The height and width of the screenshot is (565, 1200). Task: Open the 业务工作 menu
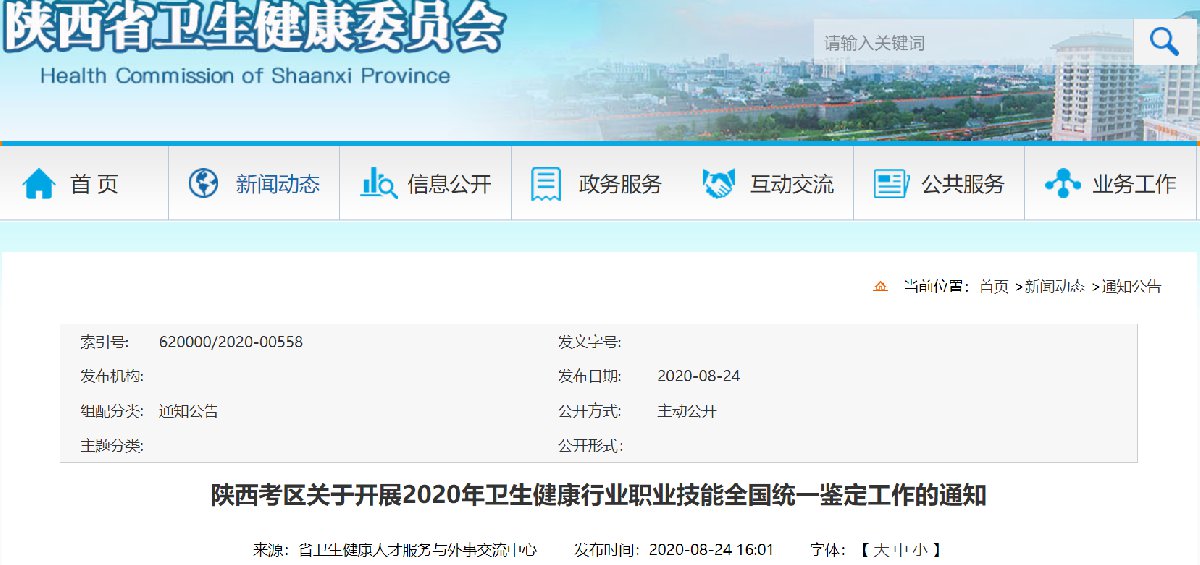[1135, 184]
